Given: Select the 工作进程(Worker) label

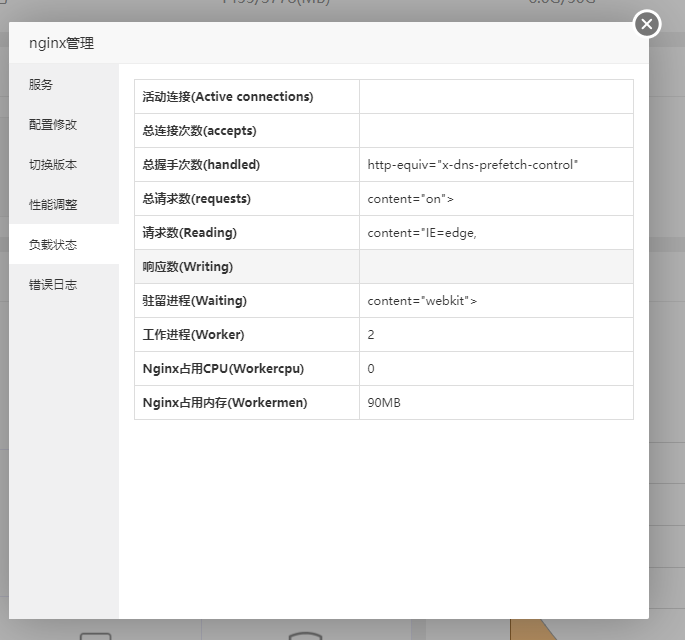Looking at the screenshot, I should click(x=193, y=335).
